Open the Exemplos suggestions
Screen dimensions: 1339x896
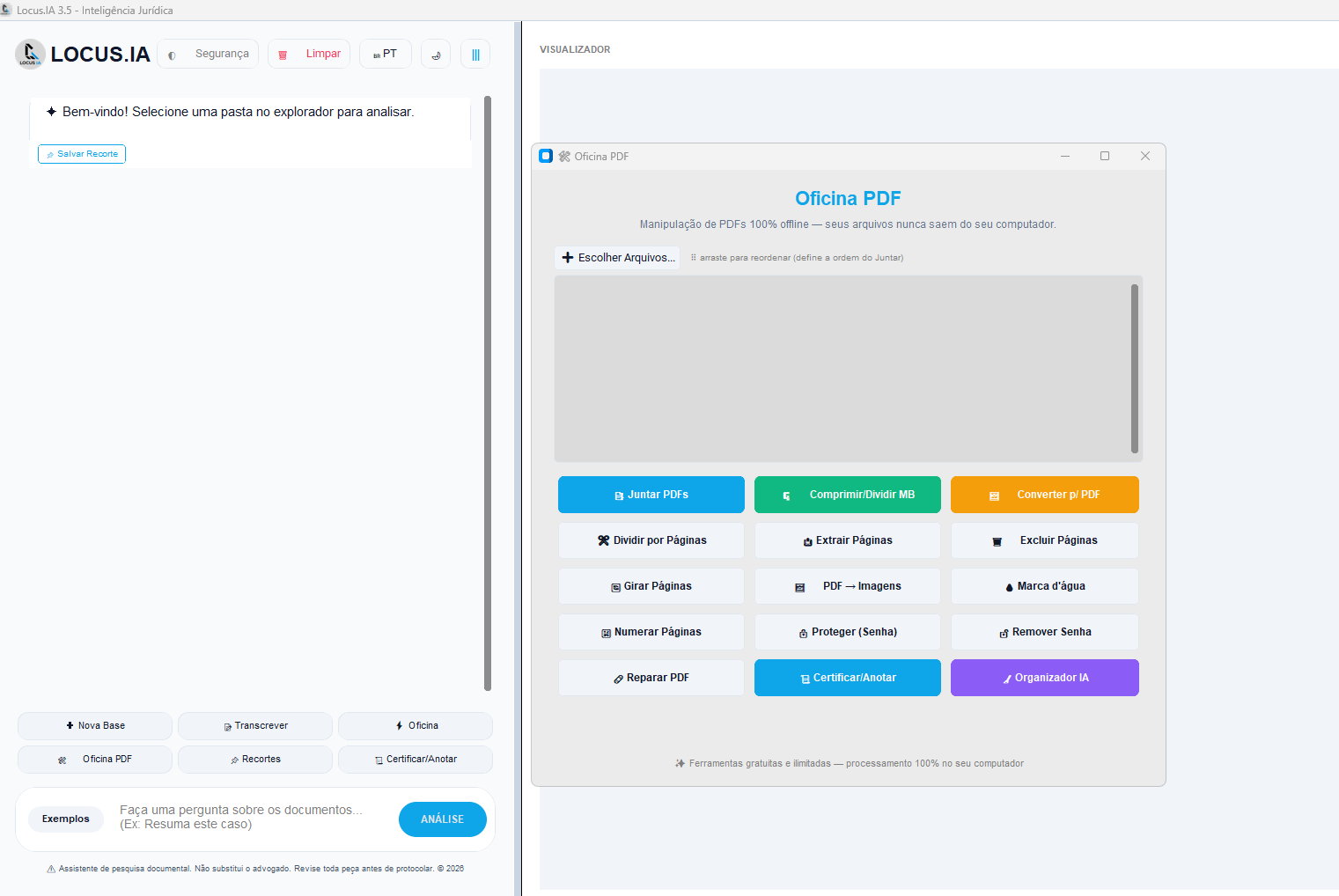tap(66, 819)
